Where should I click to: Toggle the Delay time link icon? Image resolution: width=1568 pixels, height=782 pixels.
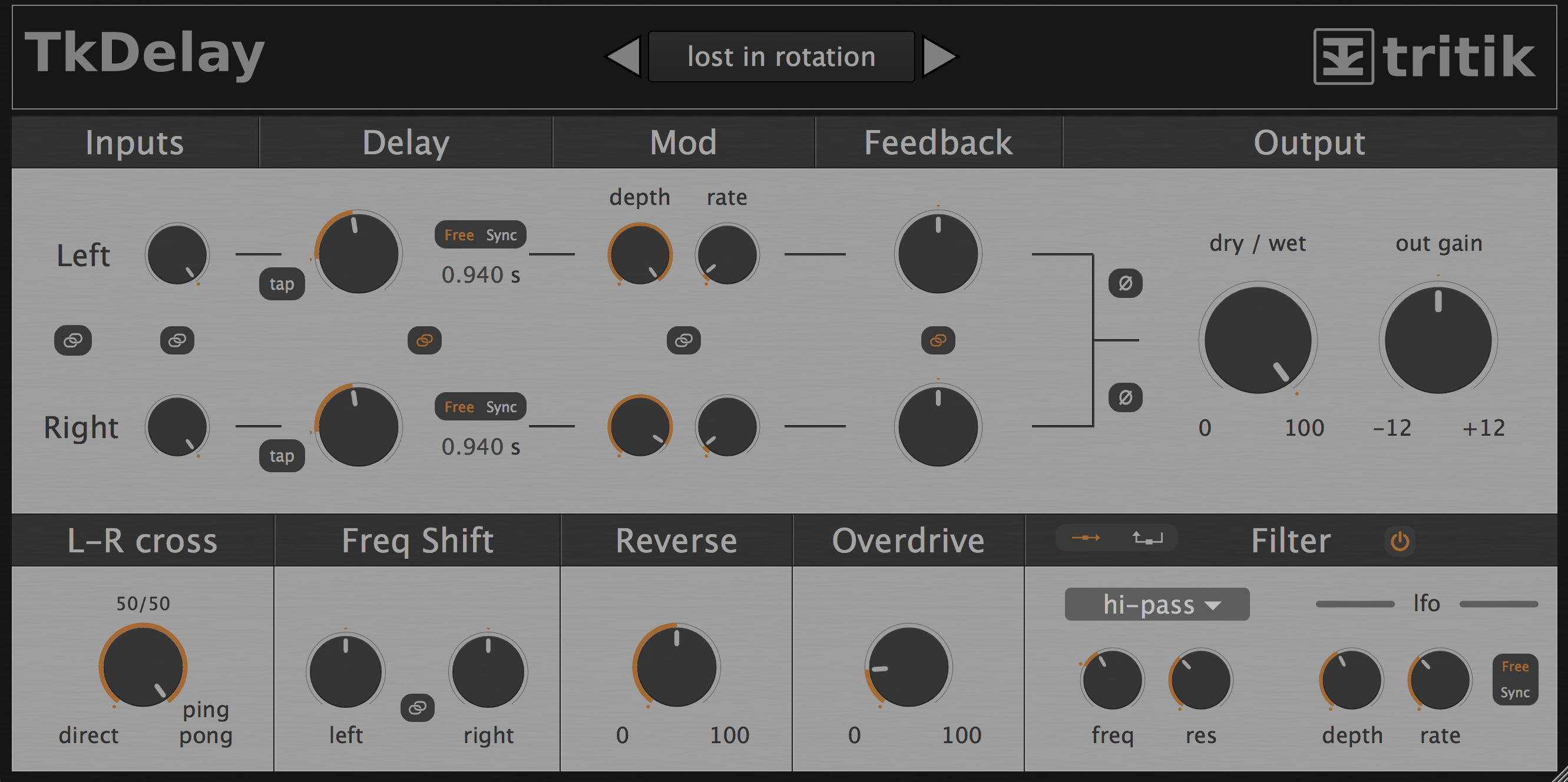[424, 340]
